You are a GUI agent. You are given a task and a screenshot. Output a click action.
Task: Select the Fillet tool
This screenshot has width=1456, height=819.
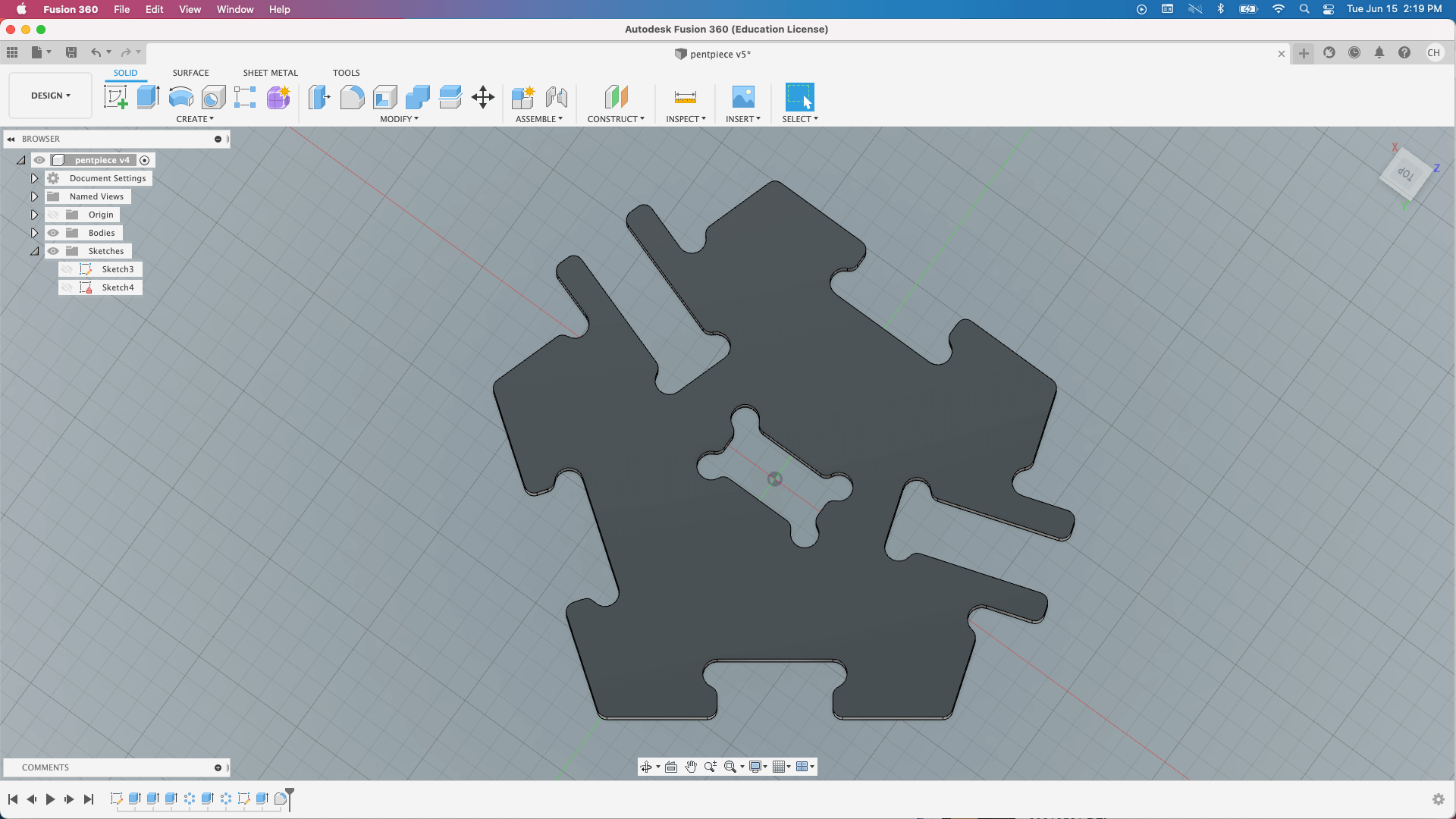(x=352, y=97)
